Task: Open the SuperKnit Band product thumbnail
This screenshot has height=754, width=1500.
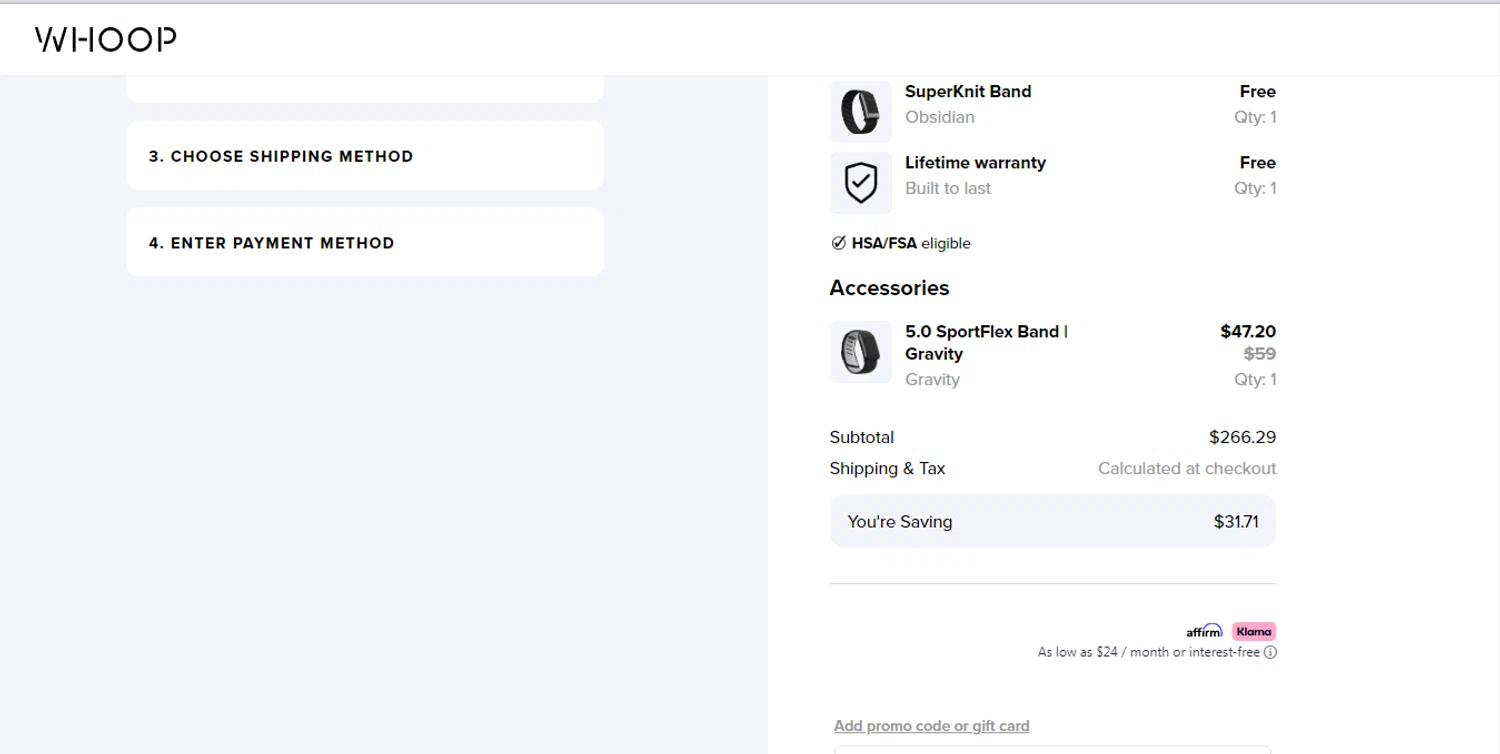Action: pyautogui.click(x=860, y=111)
